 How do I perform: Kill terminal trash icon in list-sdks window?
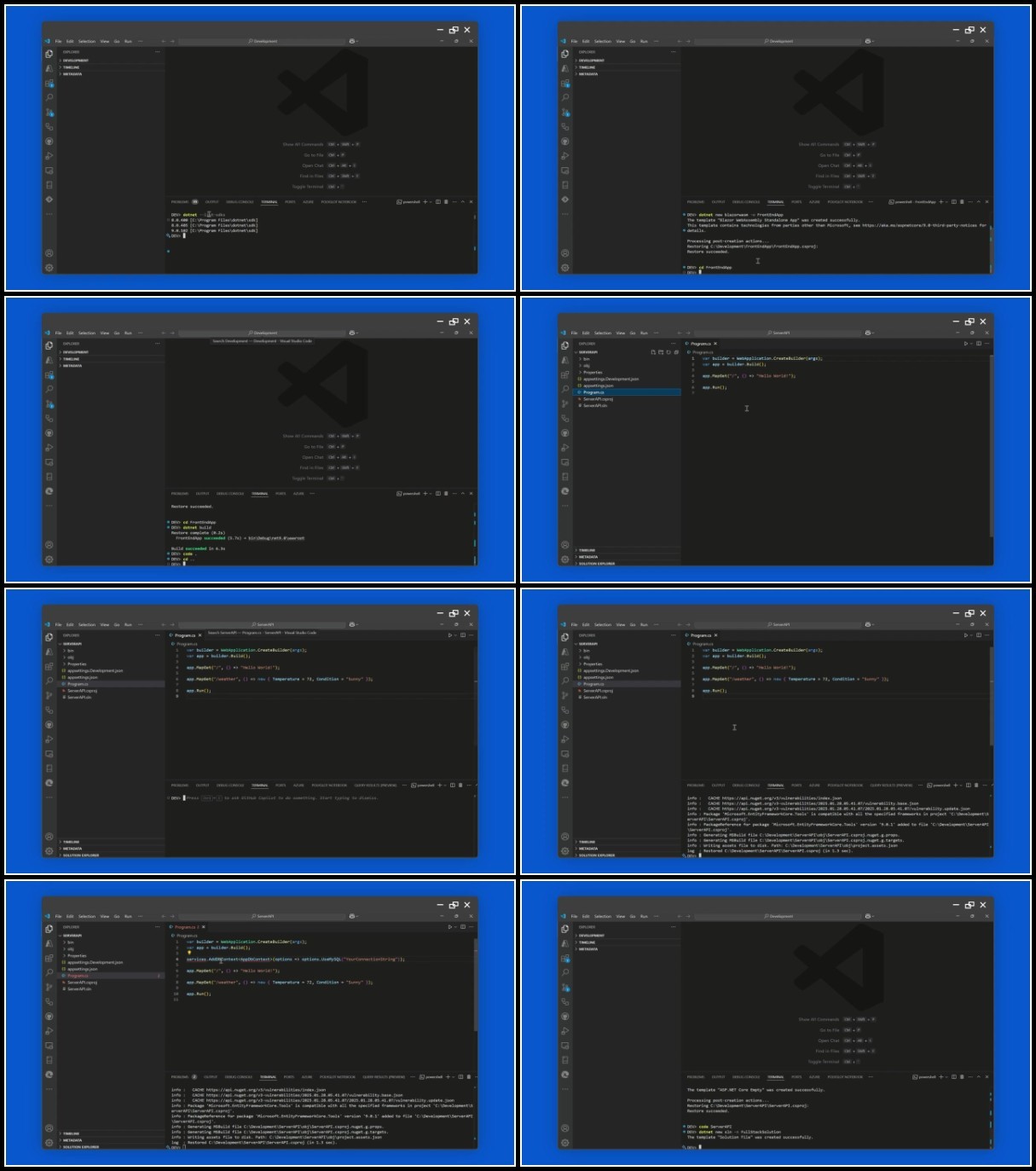point(446,202)
